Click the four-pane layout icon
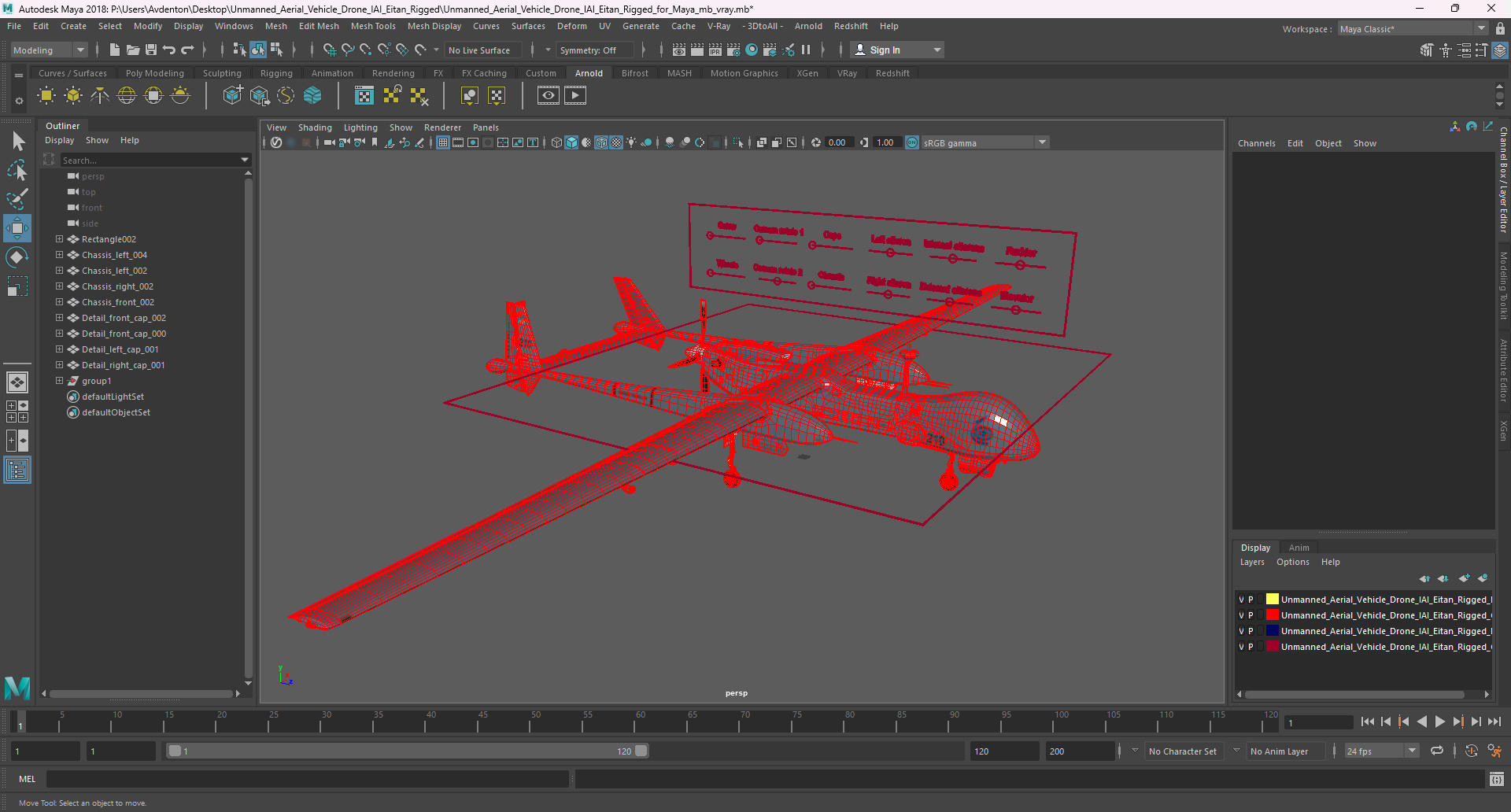The width and height of the screenshot is (1511, 812). [17, 412]
